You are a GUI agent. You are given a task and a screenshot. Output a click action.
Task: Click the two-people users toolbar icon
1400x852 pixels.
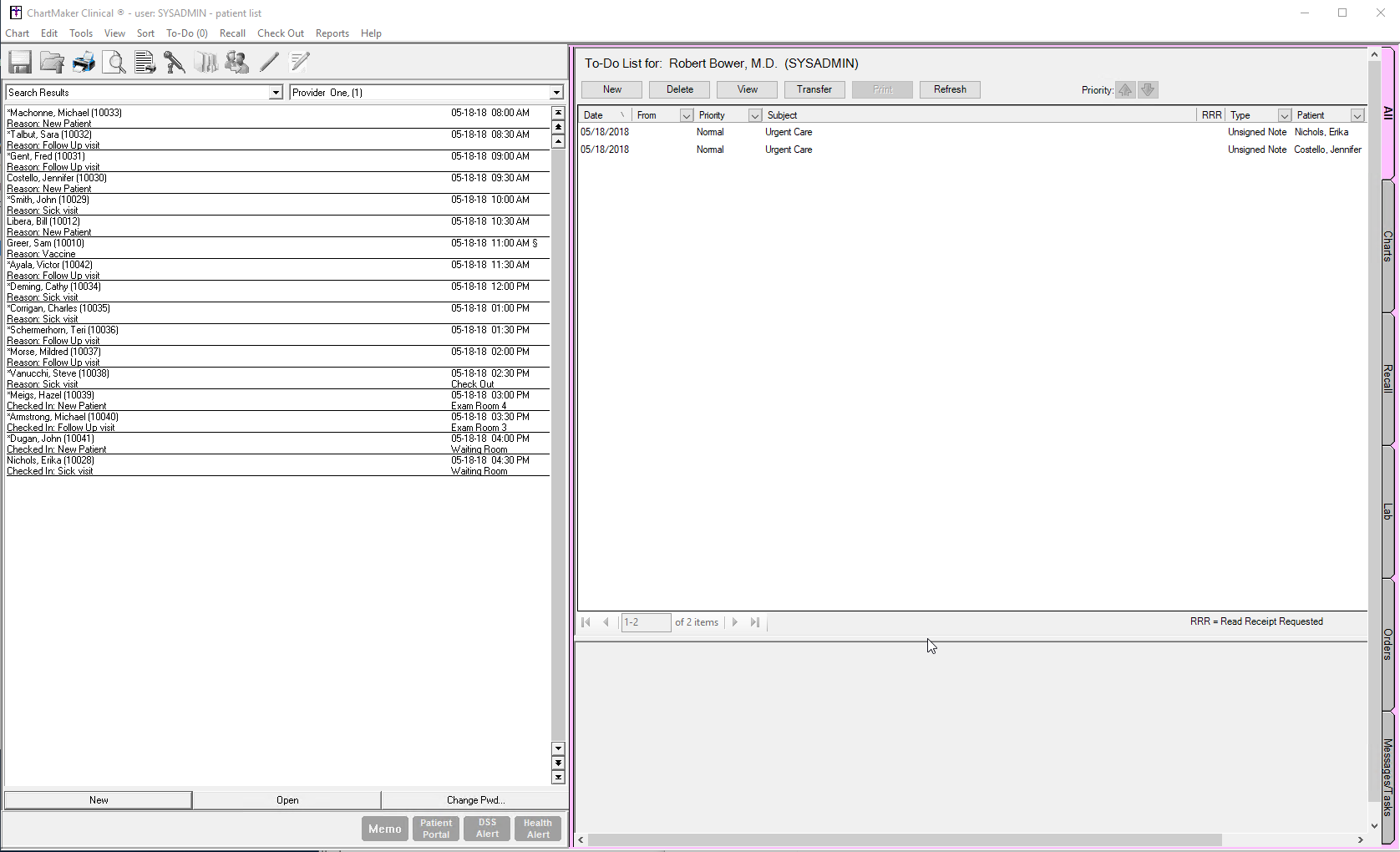(x=237, y=63)
